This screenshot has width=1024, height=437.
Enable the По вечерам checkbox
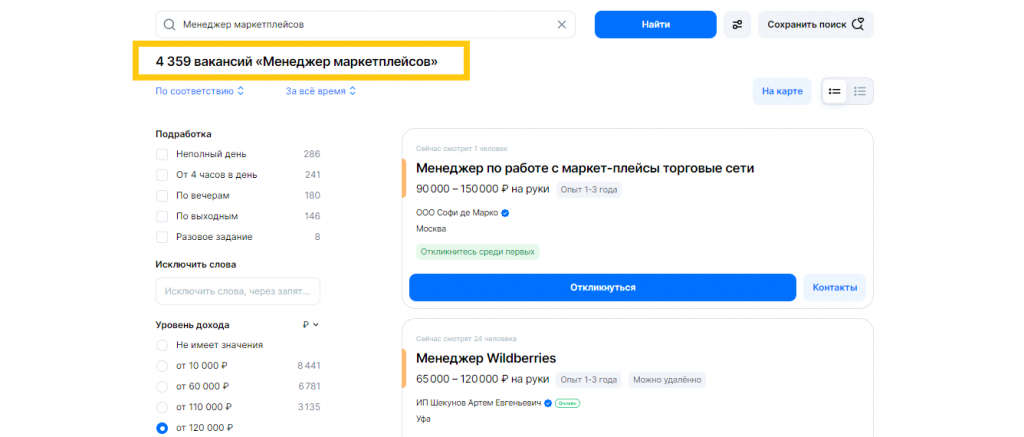point(162,195)
